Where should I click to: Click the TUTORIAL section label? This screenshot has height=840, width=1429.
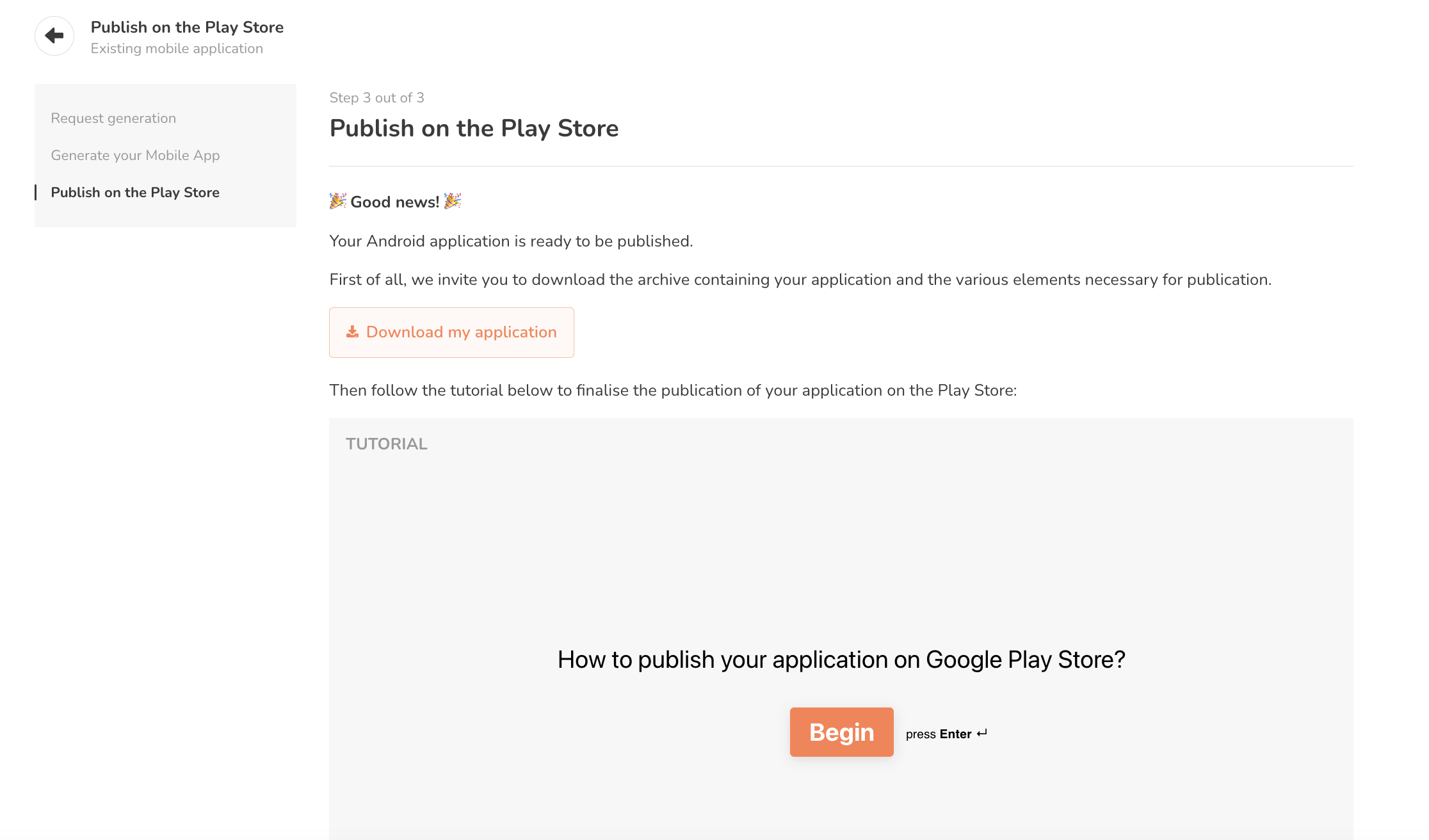coord(386,444)
